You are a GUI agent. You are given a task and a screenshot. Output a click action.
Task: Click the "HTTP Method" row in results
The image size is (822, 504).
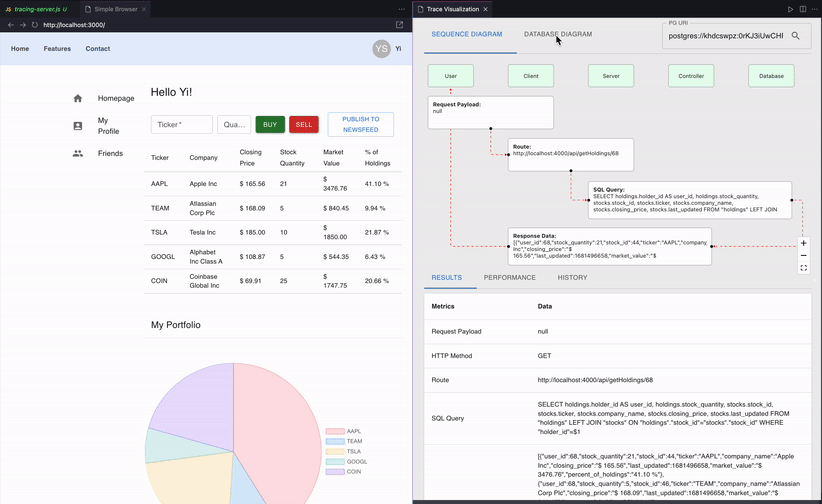pyautogui.click(x=618, y=356)
